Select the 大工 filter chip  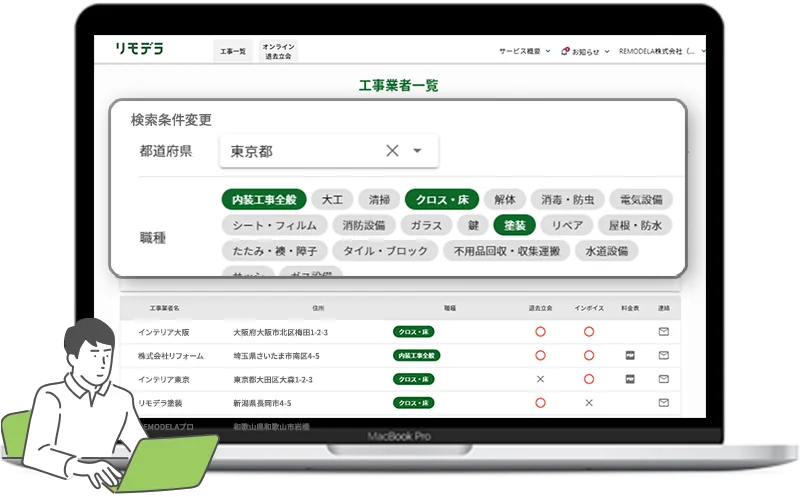coord(332,200)
